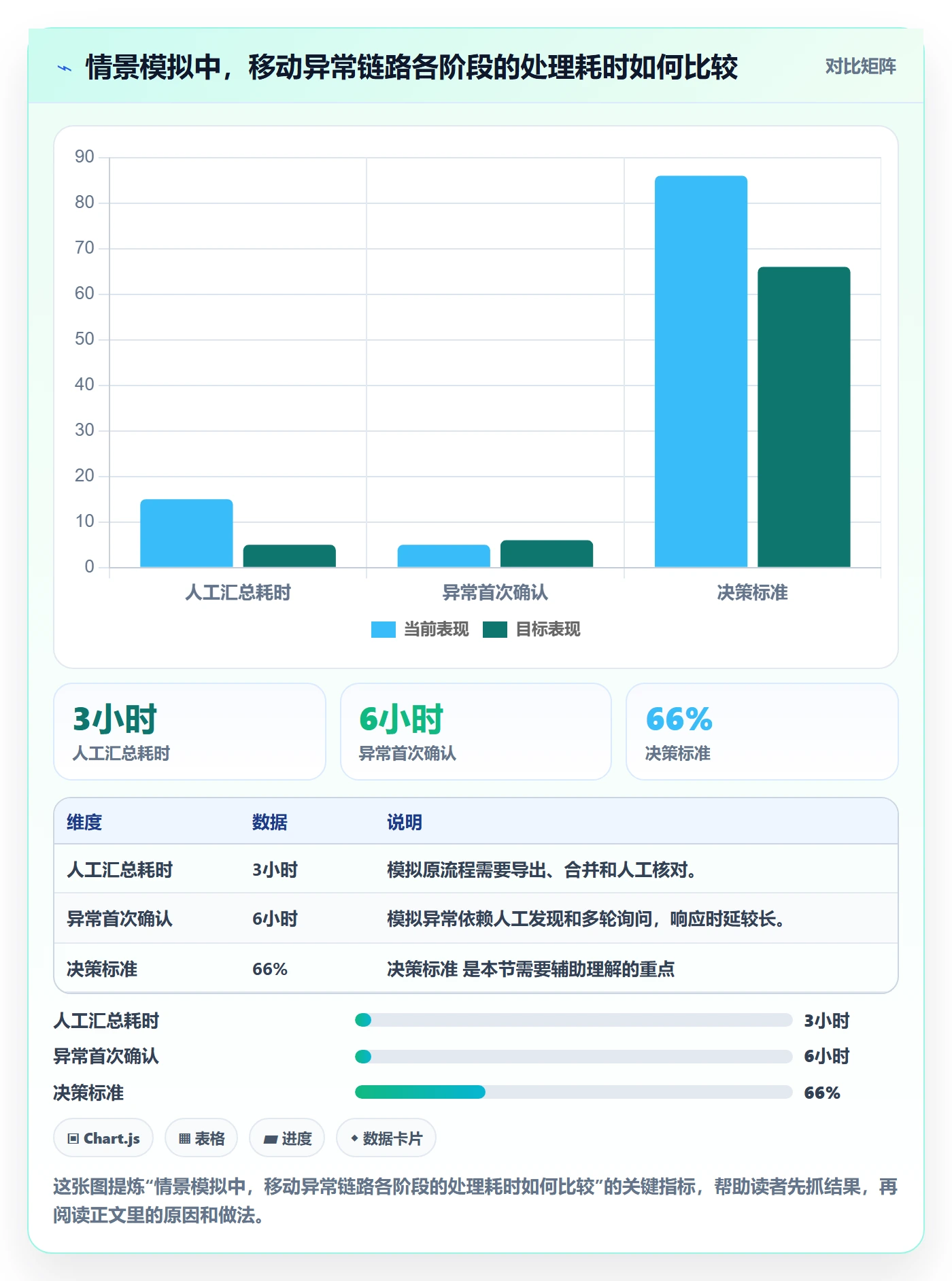The height and width of the screenshot is (1281, 952).
Task: Click the 异常首次确认 x-axis label
Action: coord(495,593)
